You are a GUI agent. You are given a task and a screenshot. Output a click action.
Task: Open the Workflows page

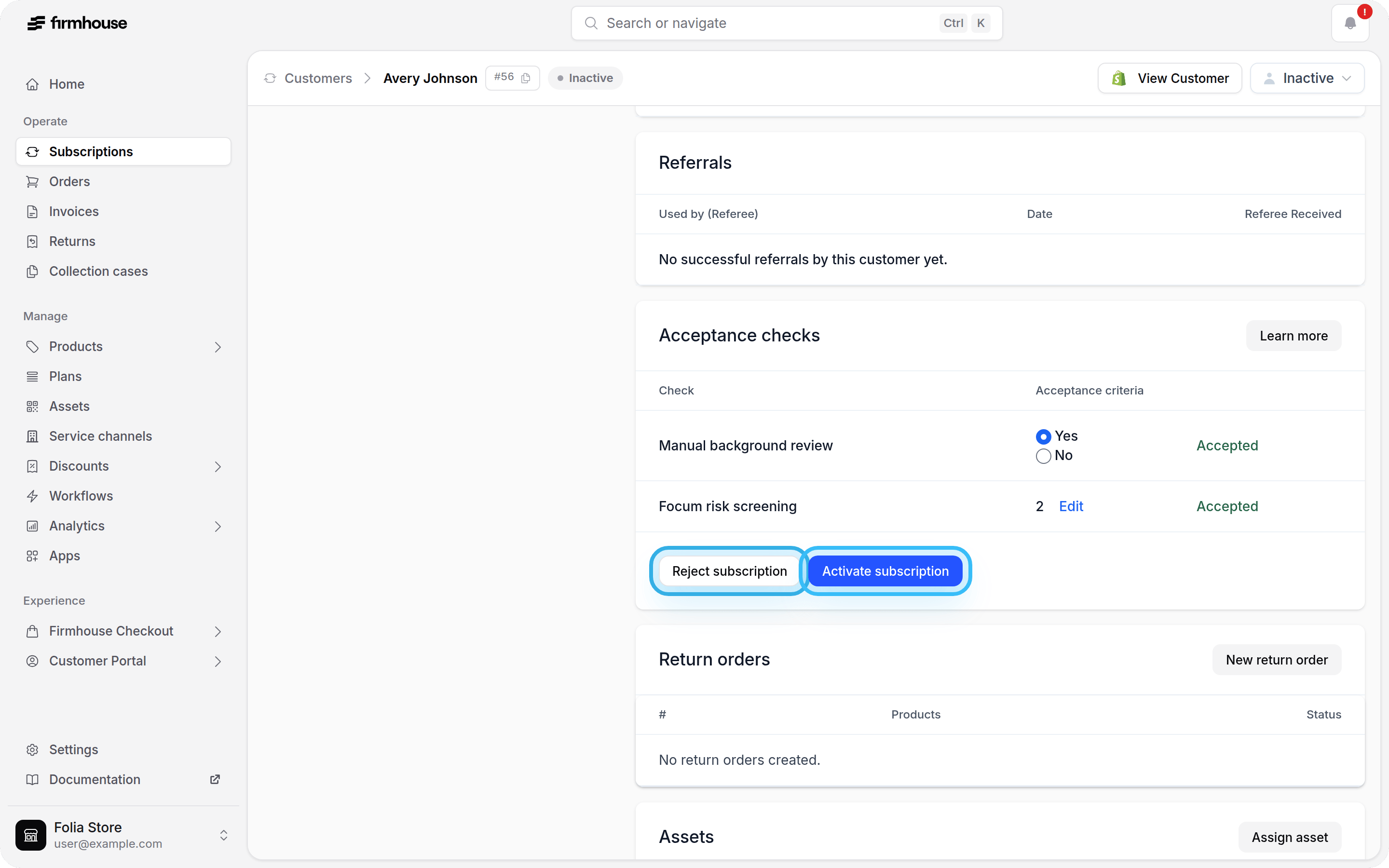tap(123, 496)
